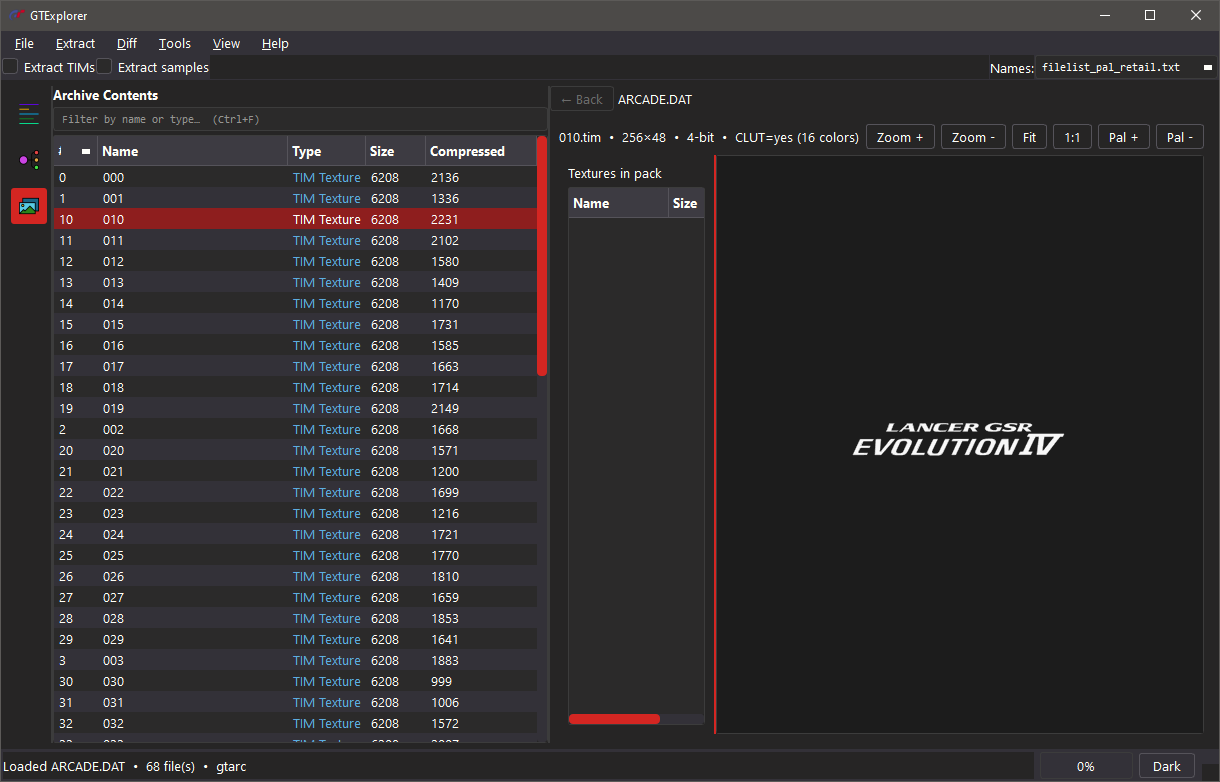The image size is (1220, 782).
Task: Select the 028 file row
Action: (295, 618)
